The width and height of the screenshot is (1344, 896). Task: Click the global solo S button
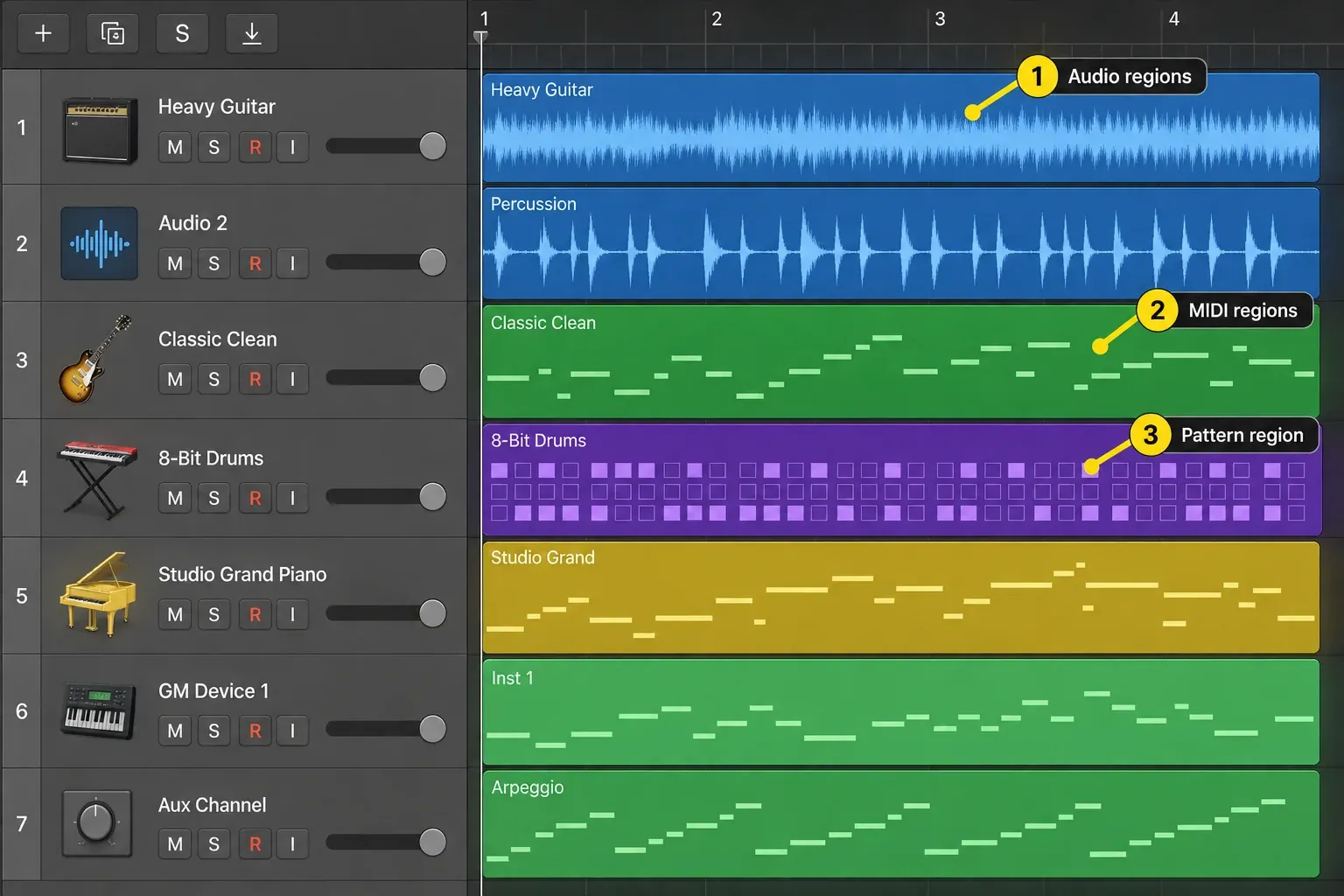point(182,34)
